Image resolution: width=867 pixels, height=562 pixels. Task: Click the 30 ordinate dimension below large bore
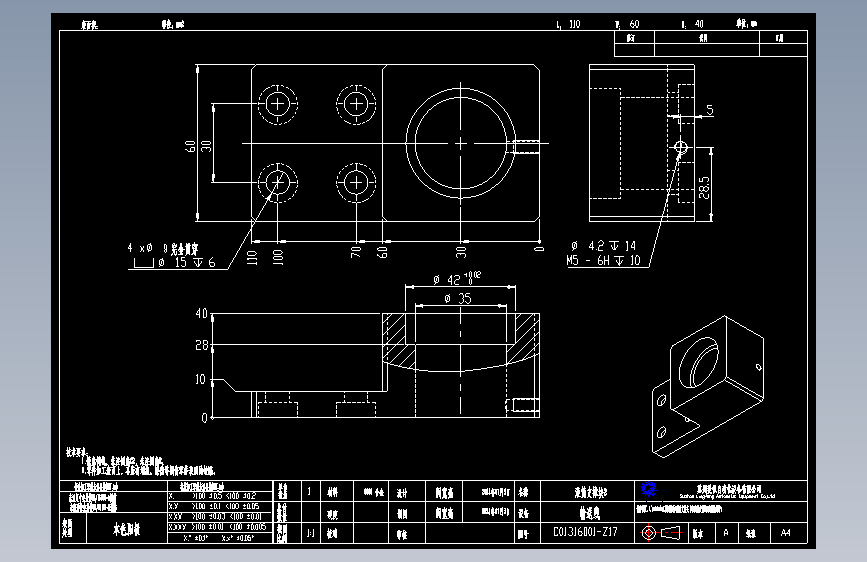point(461,252)
